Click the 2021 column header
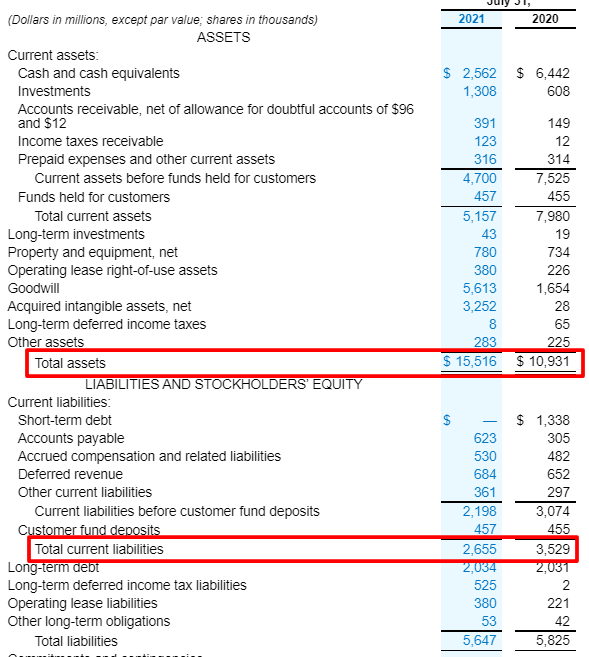 tap(471, 19)
